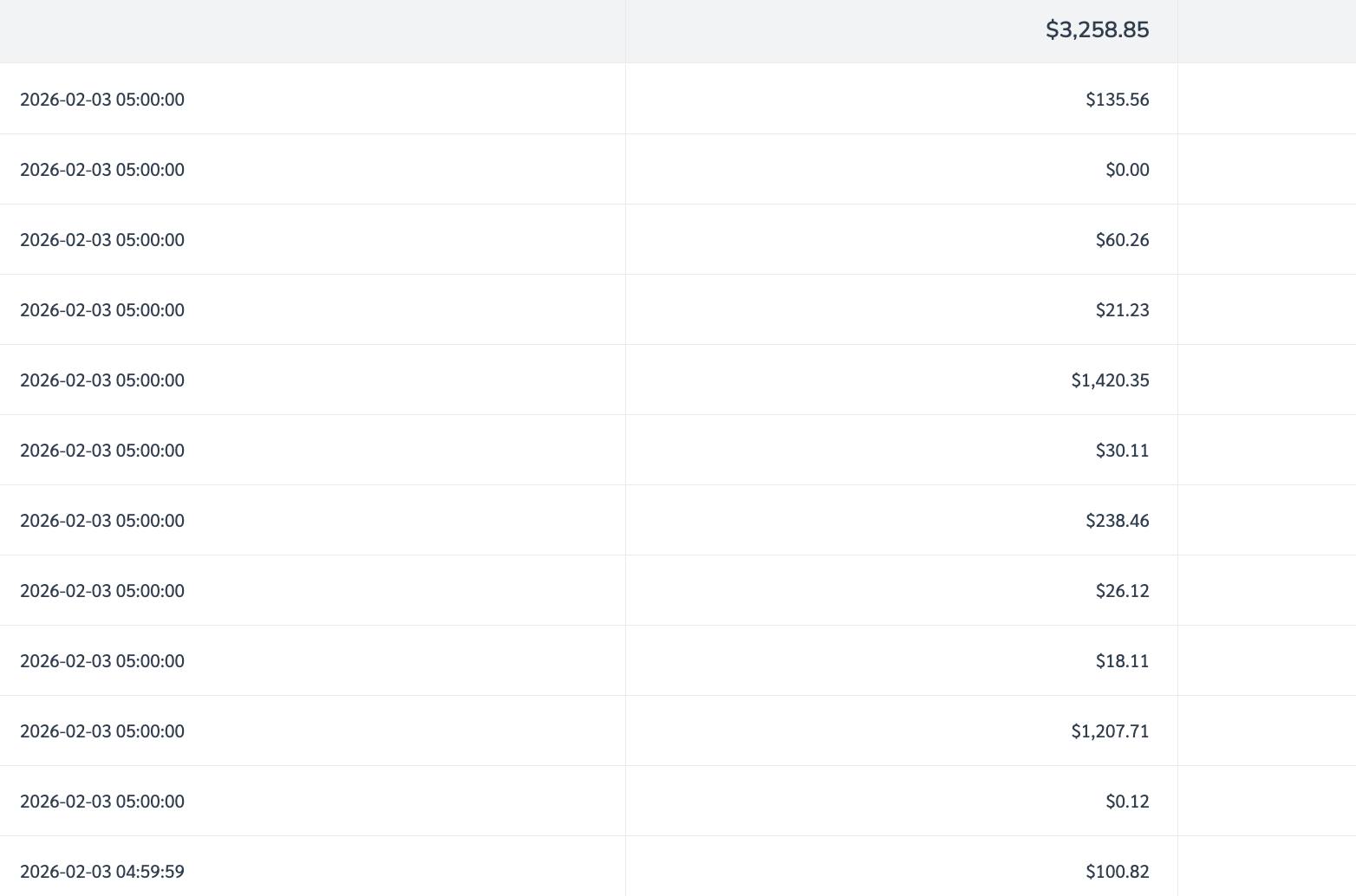Click the $21.23 amount value
Screen dimensions: 1356x896
click(1122, 310)
